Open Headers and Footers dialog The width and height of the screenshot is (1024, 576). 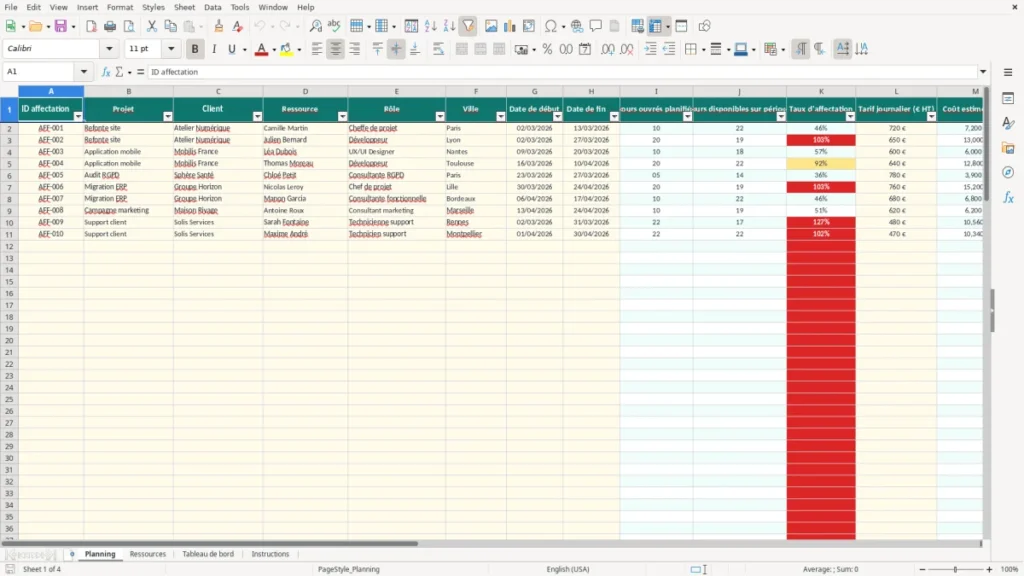615,26
